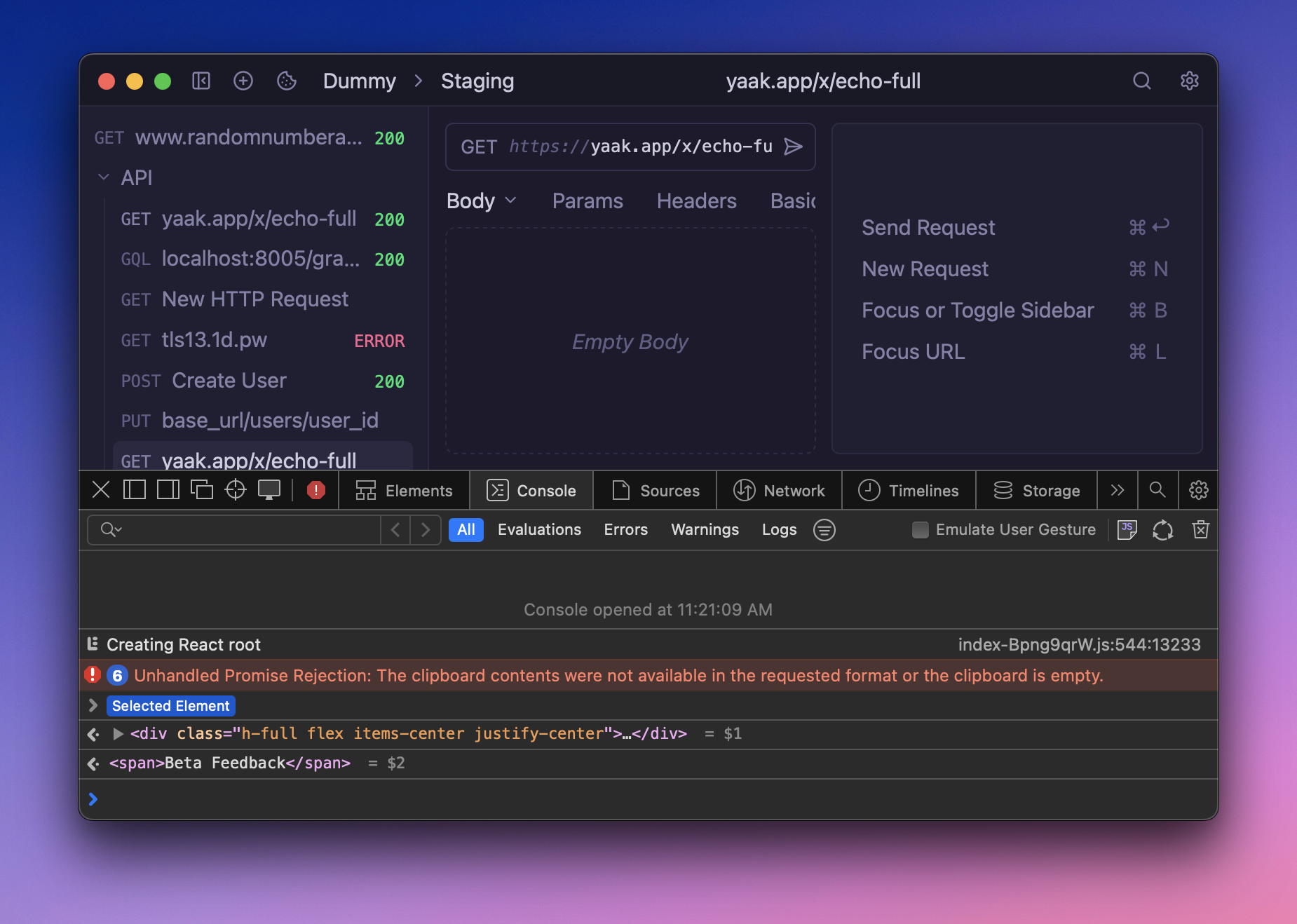The height and width of the screenshot is (924, 1297).
Task: Enable Emulate User Gesture checkbox
Action: pos(920,530)
